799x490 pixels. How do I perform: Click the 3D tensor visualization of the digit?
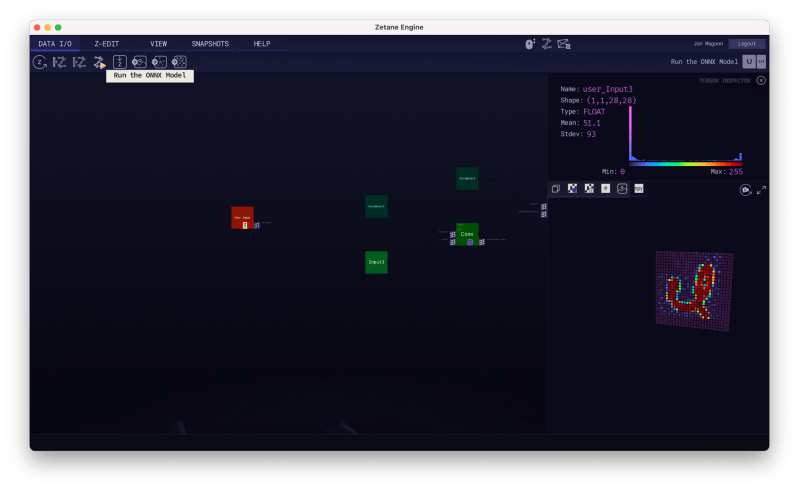694,291
